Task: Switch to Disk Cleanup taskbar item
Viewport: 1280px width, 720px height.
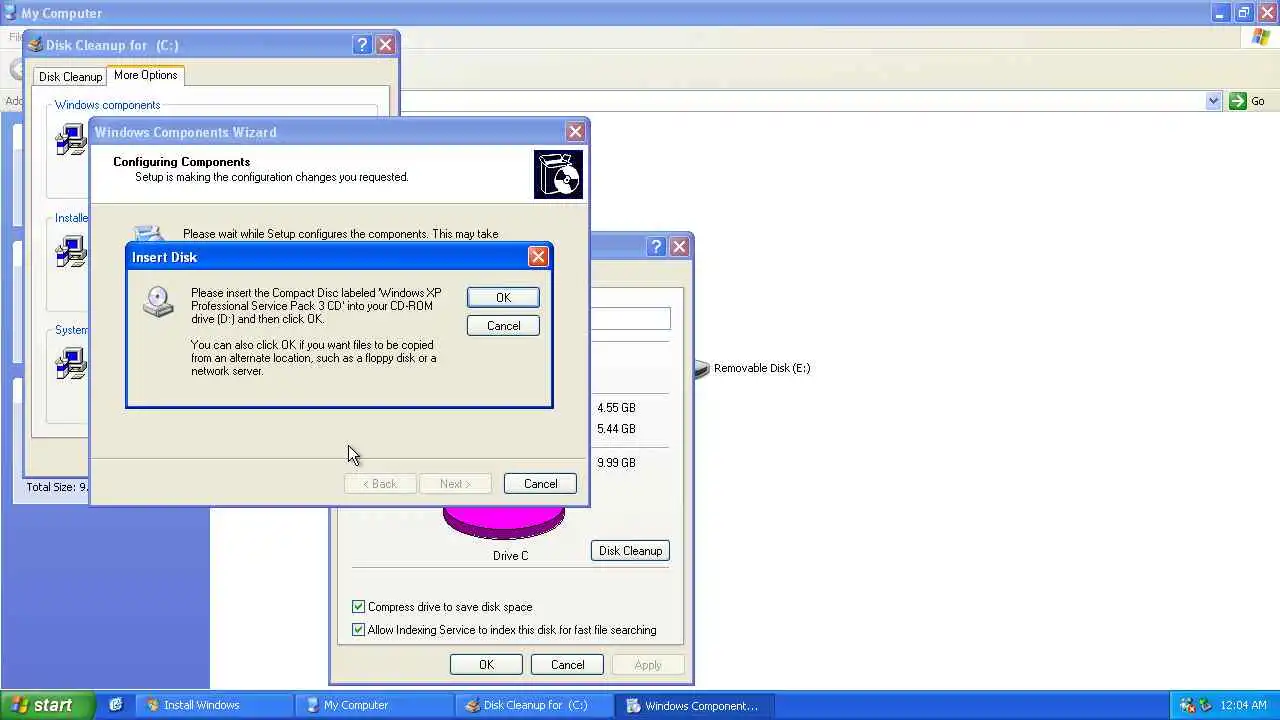Action: [534, 705]
